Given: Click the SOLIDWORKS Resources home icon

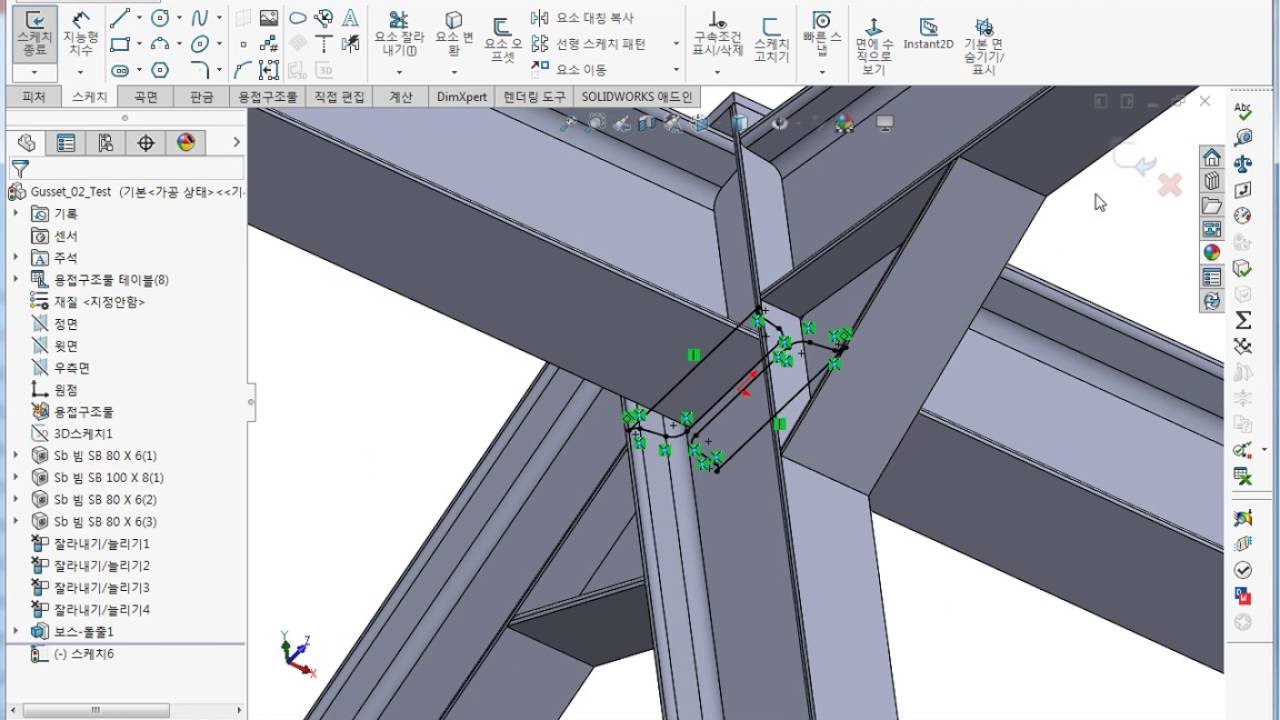Looking at the screenshot, I should tap(1212, 158).
